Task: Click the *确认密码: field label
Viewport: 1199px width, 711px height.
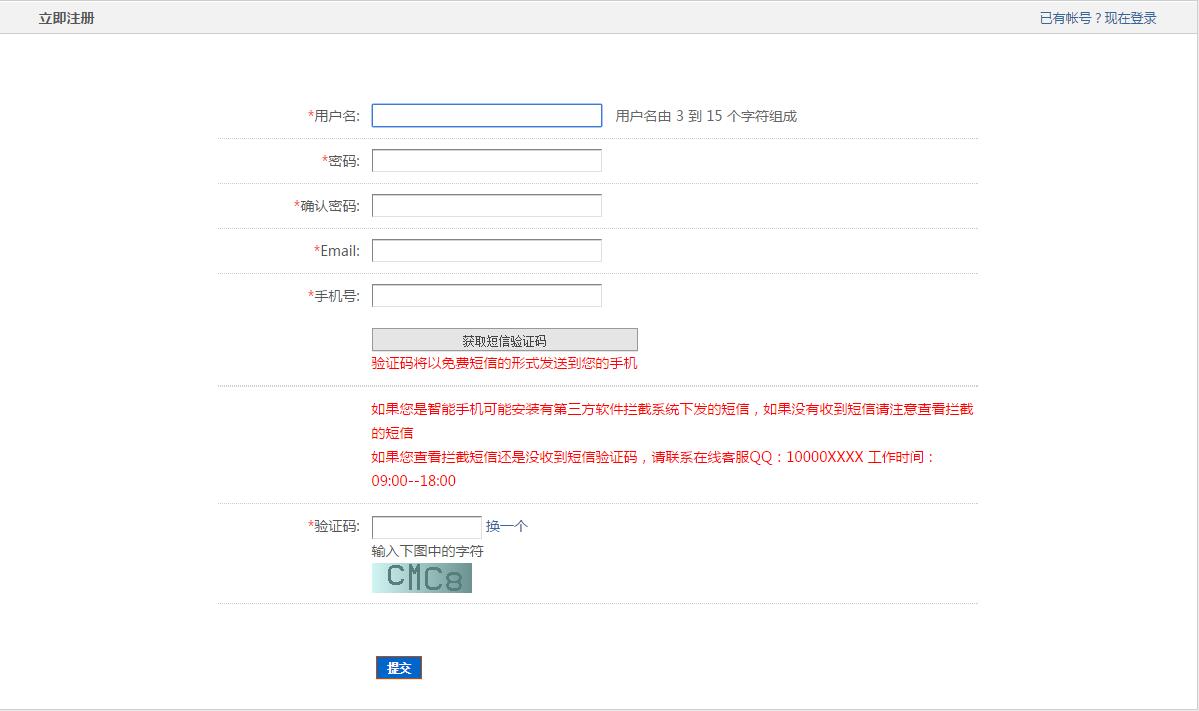Action: [x=327, y=206]
